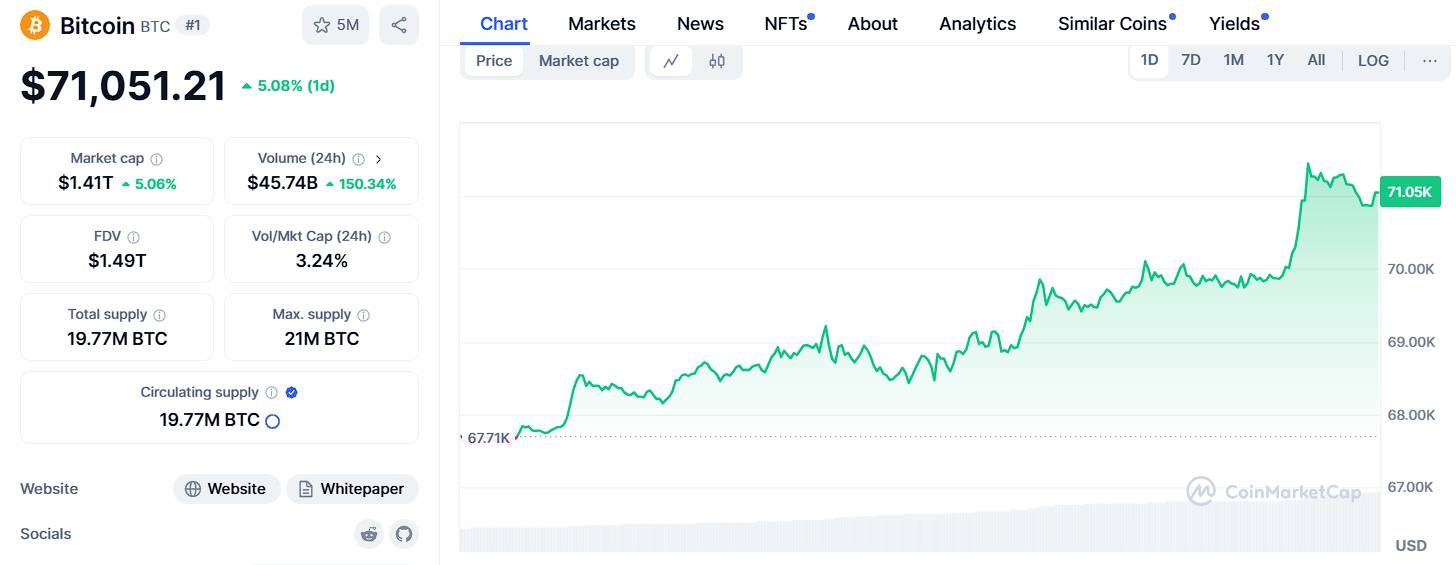The height and width of the screenshot is (565, 1456).
Task: Click the 5.08% (1d) change indicator
Action: 288,86
